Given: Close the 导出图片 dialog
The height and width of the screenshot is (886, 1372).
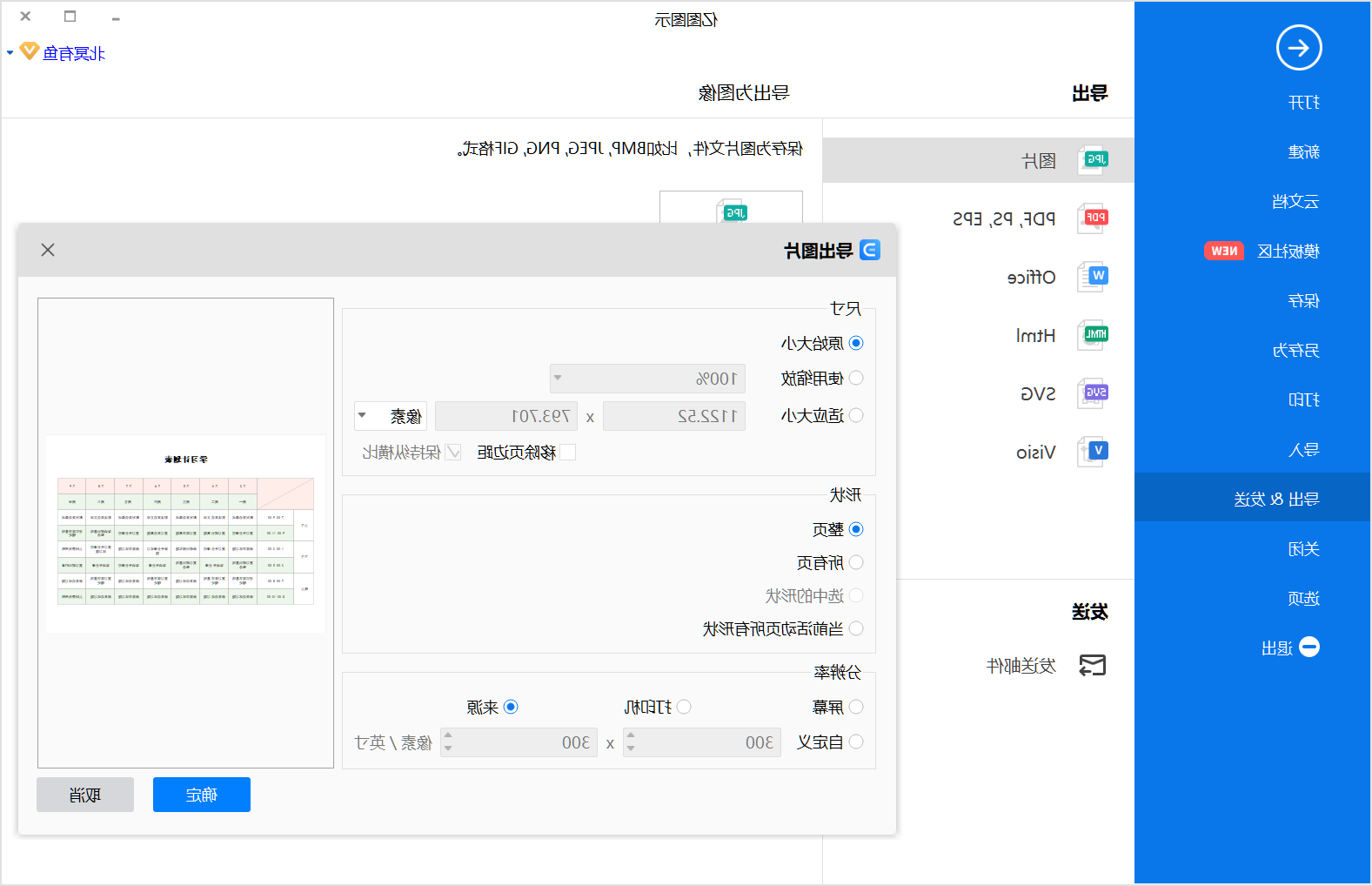Looking at the screenshot, I should (48, 250).
